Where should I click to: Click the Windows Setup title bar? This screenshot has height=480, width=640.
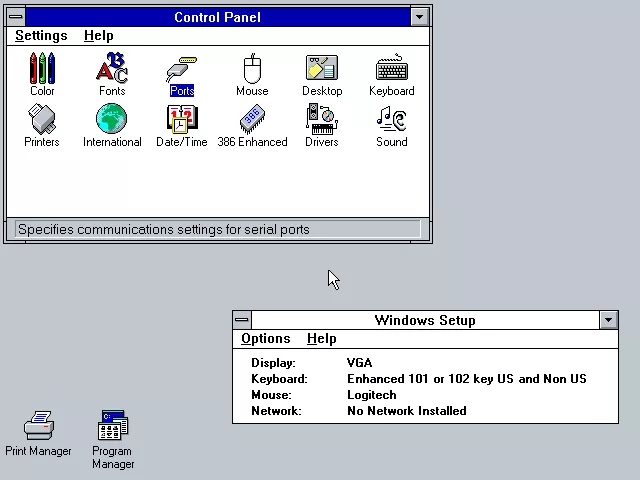pos(424,320)
